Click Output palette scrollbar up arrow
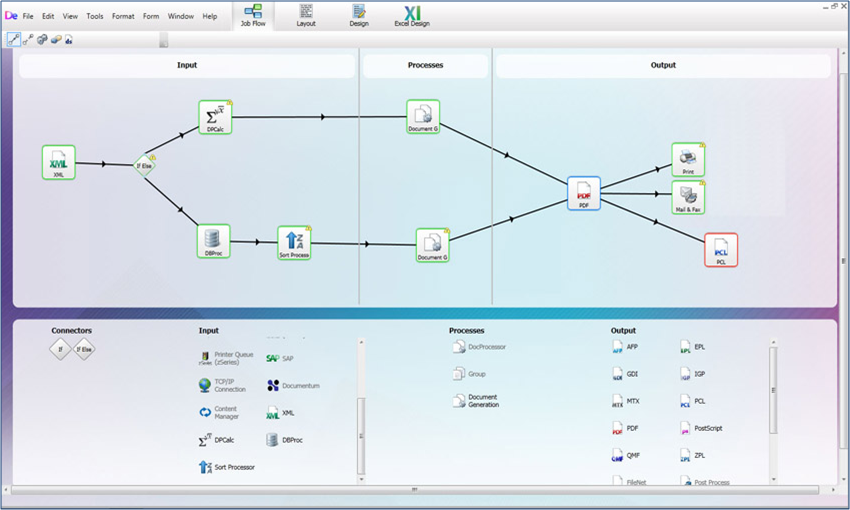 (x=774, y=342)
